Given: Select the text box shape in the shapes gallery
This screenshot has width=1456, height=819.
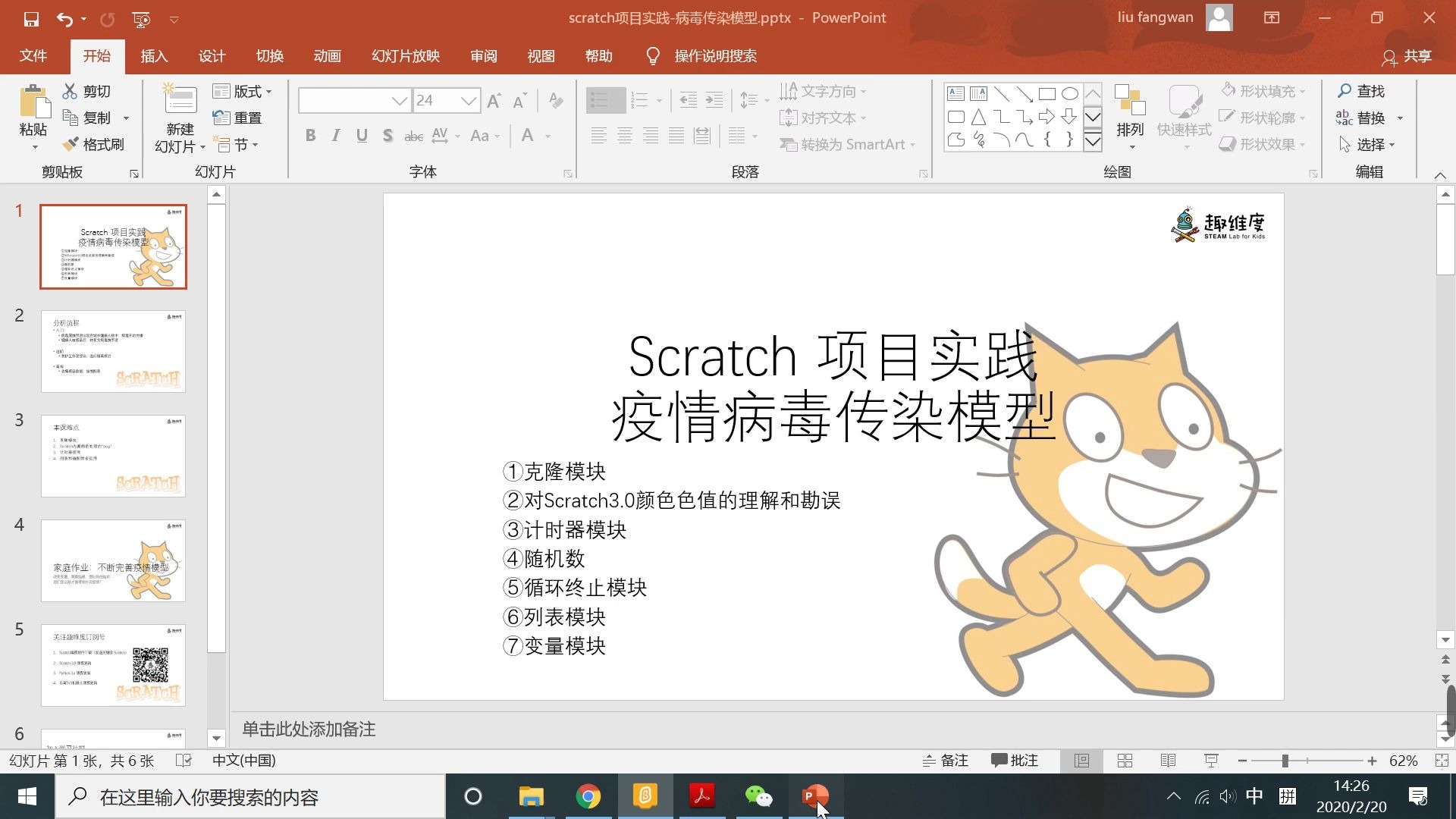Looking at the screenshot, I should [x=956, y=94].
